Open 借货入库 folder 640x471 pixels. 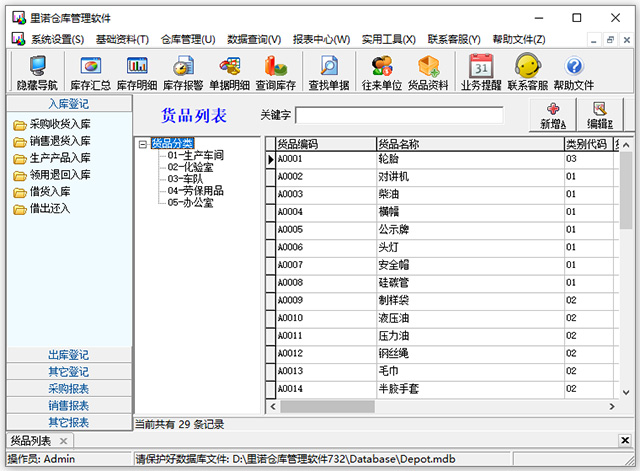[42, 192]
